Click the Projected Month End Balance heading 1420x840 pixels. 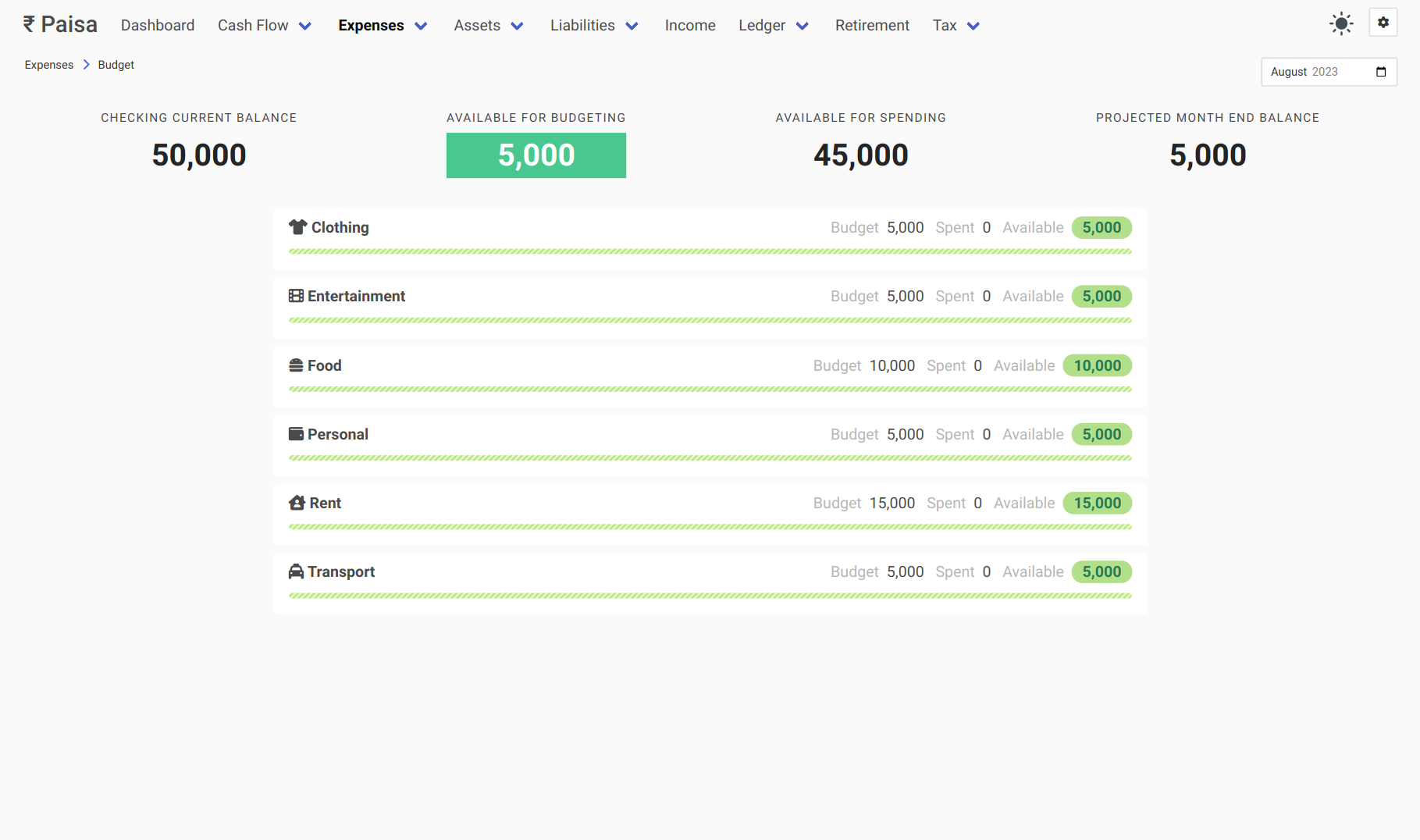pos(1208,118)
